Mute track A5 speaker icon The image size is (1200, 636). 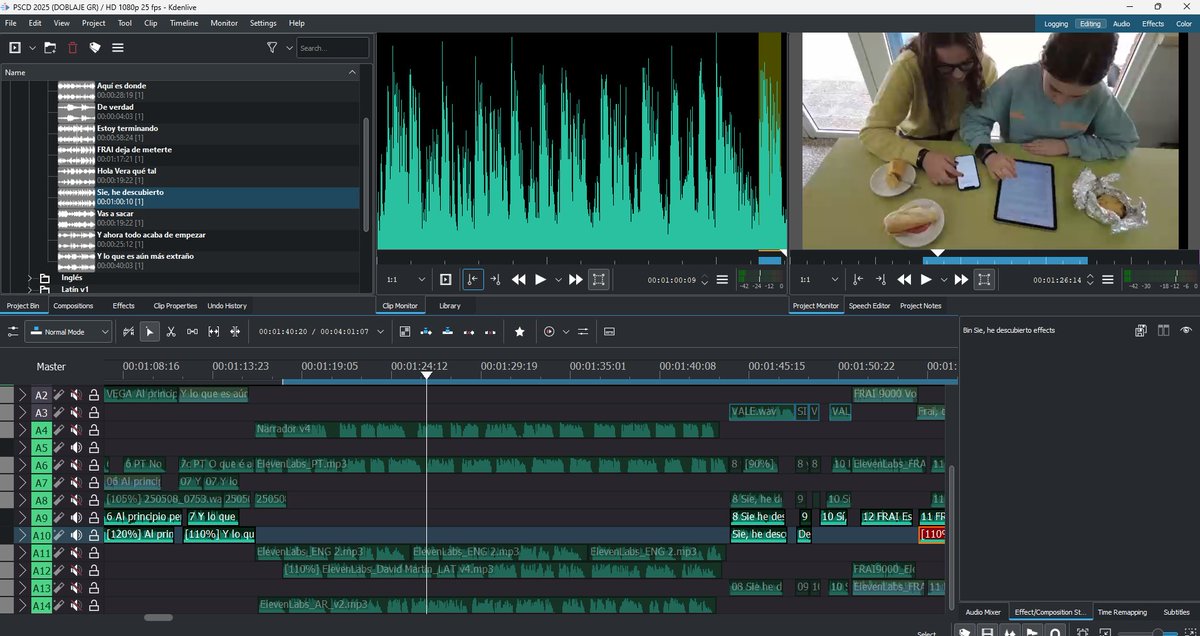pos(76,447)
